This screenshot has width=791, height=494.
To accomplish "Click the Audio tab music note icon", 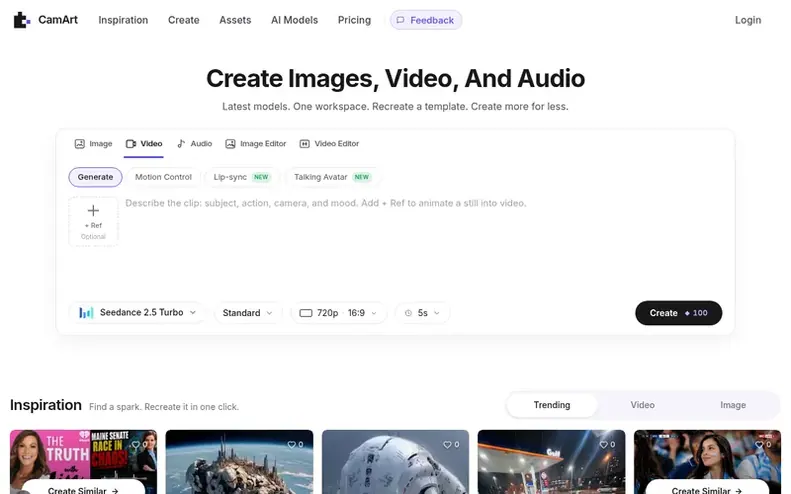I will point(181,144).
